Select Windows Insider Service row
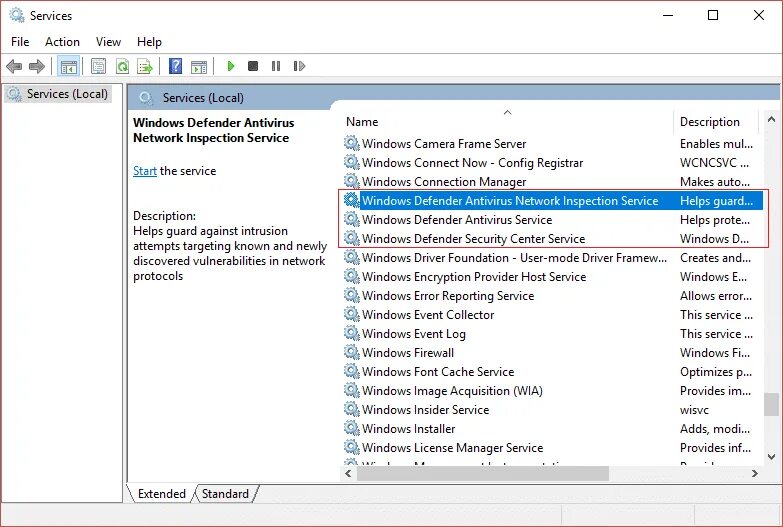The width and height of the screenshot is (783, 527). (553, 409)
